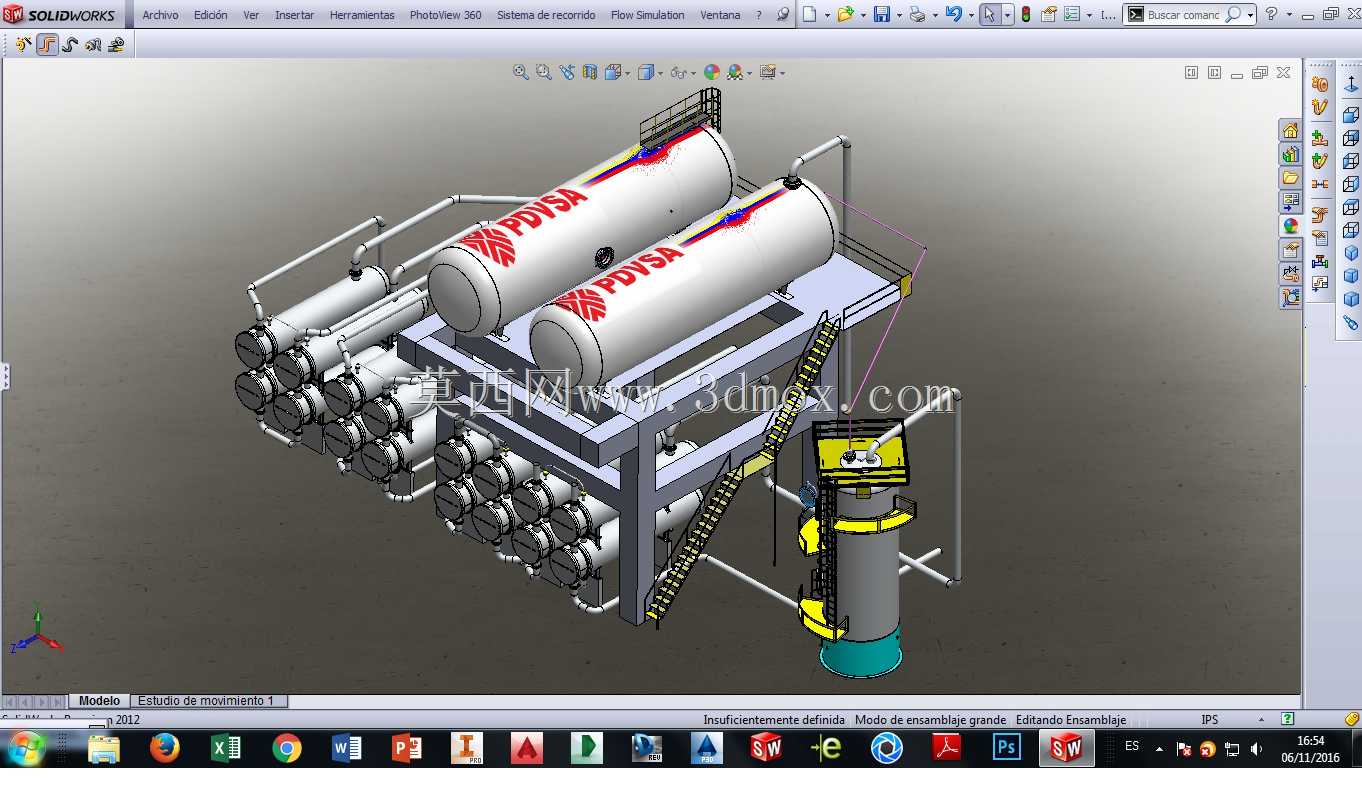Open Firefox from the taskbar
Image resolution: width=1362 pixels, height=790 pixels.
coord(165,748)
